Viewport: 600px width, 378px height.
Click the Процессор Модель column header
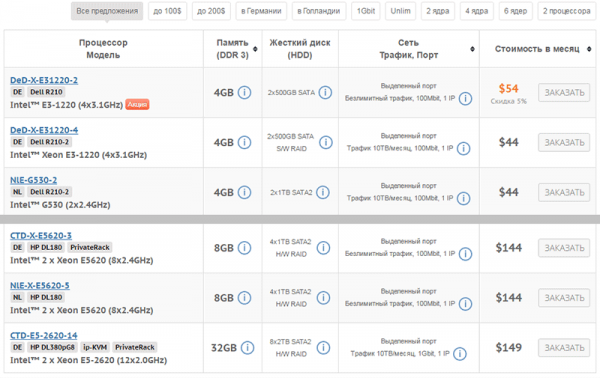coord(103,49)
